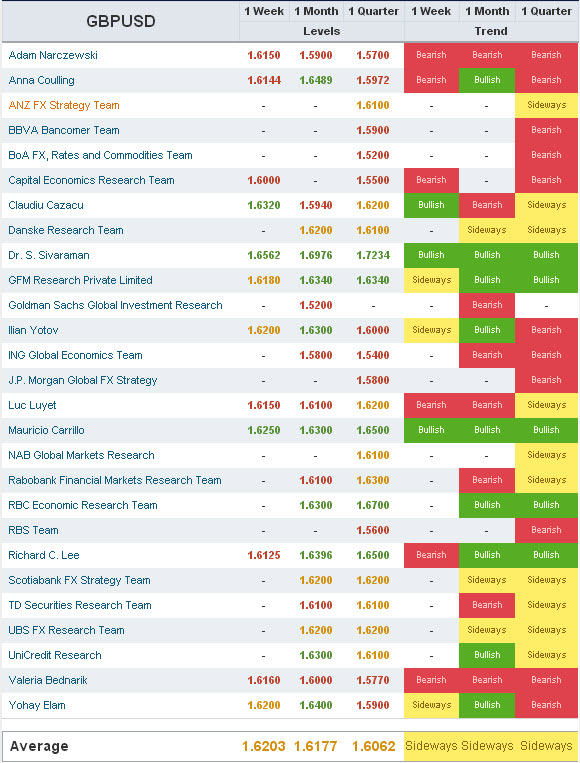The width and height of the screenshot is (580, 763).
Task: Click Adam Narczewski 1 Week level 1.6150
Action: click(x=264, y=55)
